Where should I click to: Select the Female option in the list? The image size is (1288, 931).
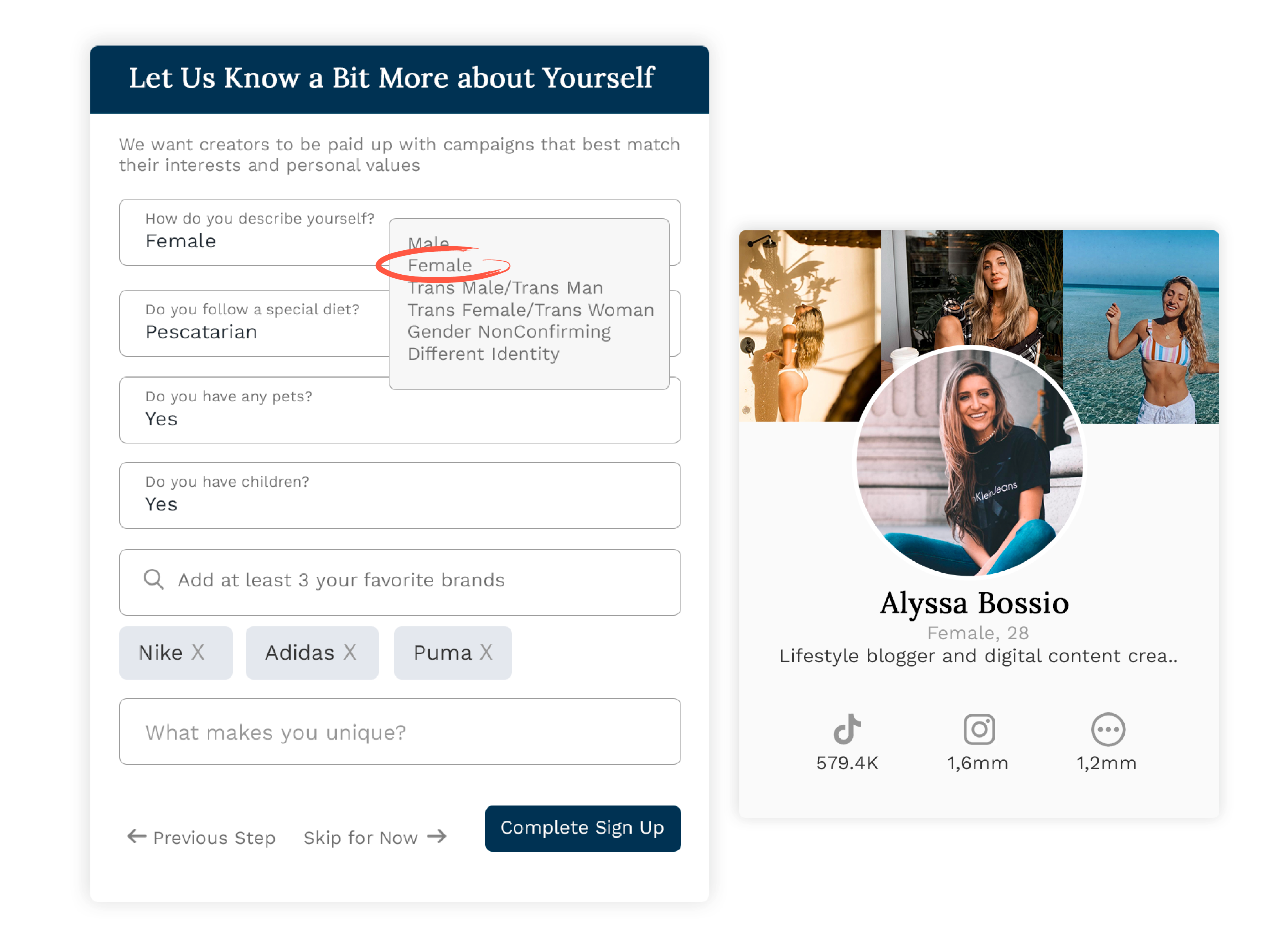pos(439,265)
